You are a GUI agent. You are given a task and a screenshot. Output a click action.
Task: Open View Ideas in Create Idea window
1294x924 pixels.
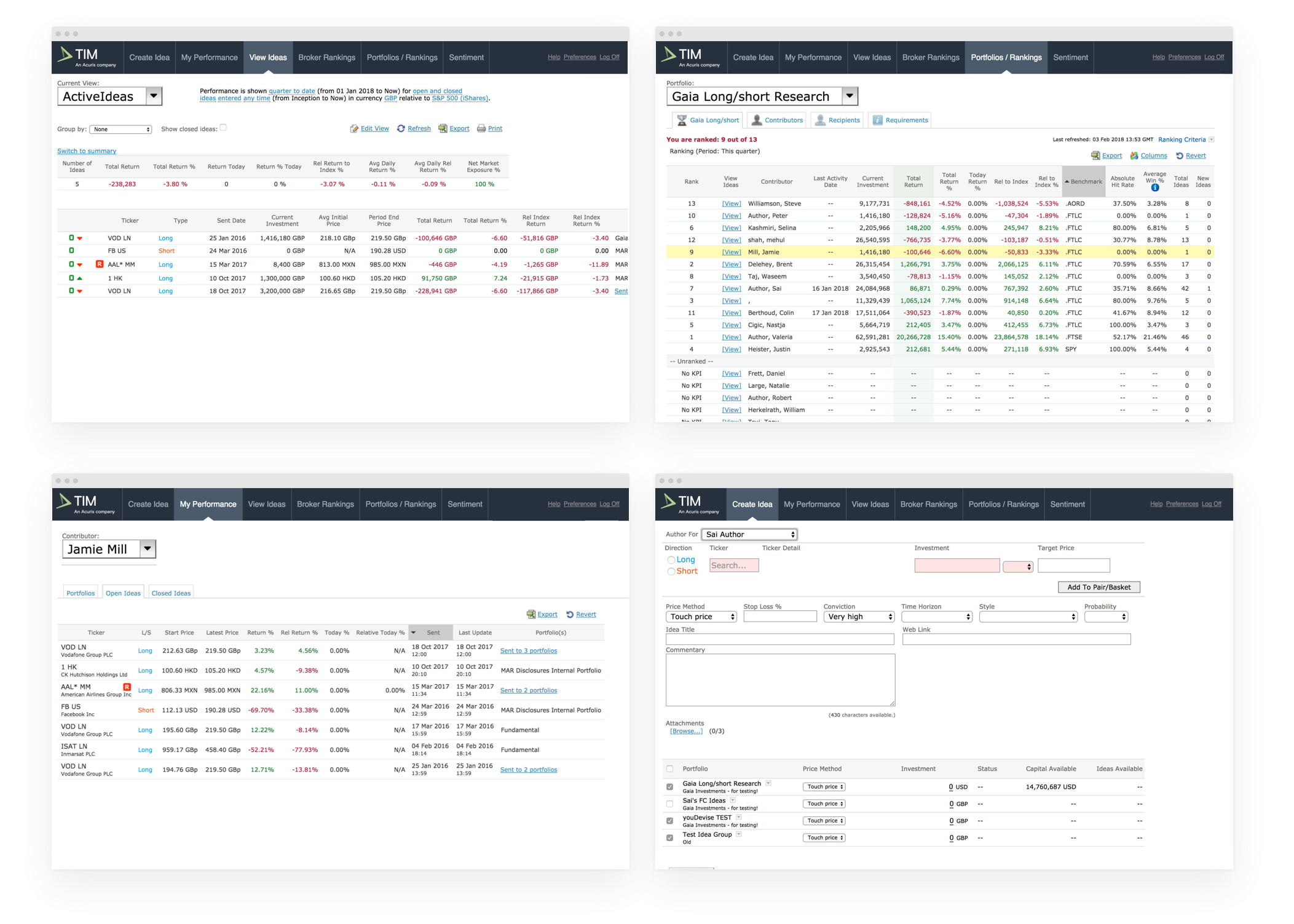click(x=870, y=504)
